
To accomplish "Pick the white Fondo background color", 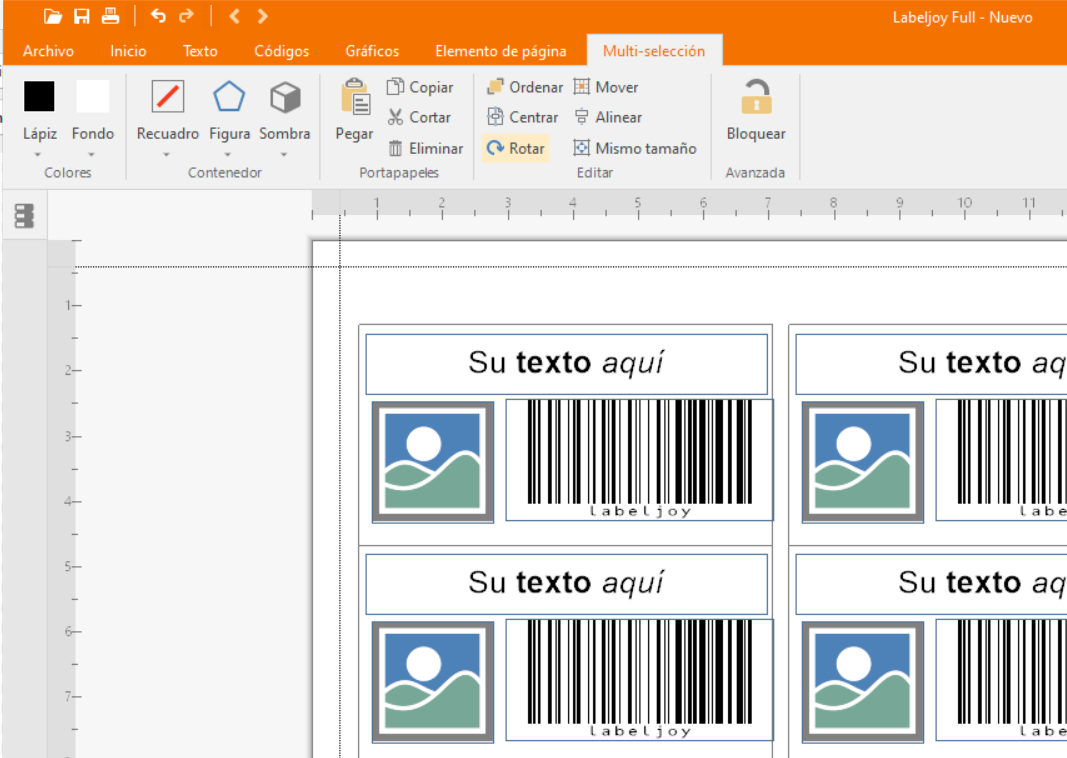I will (x=93, y=96).
